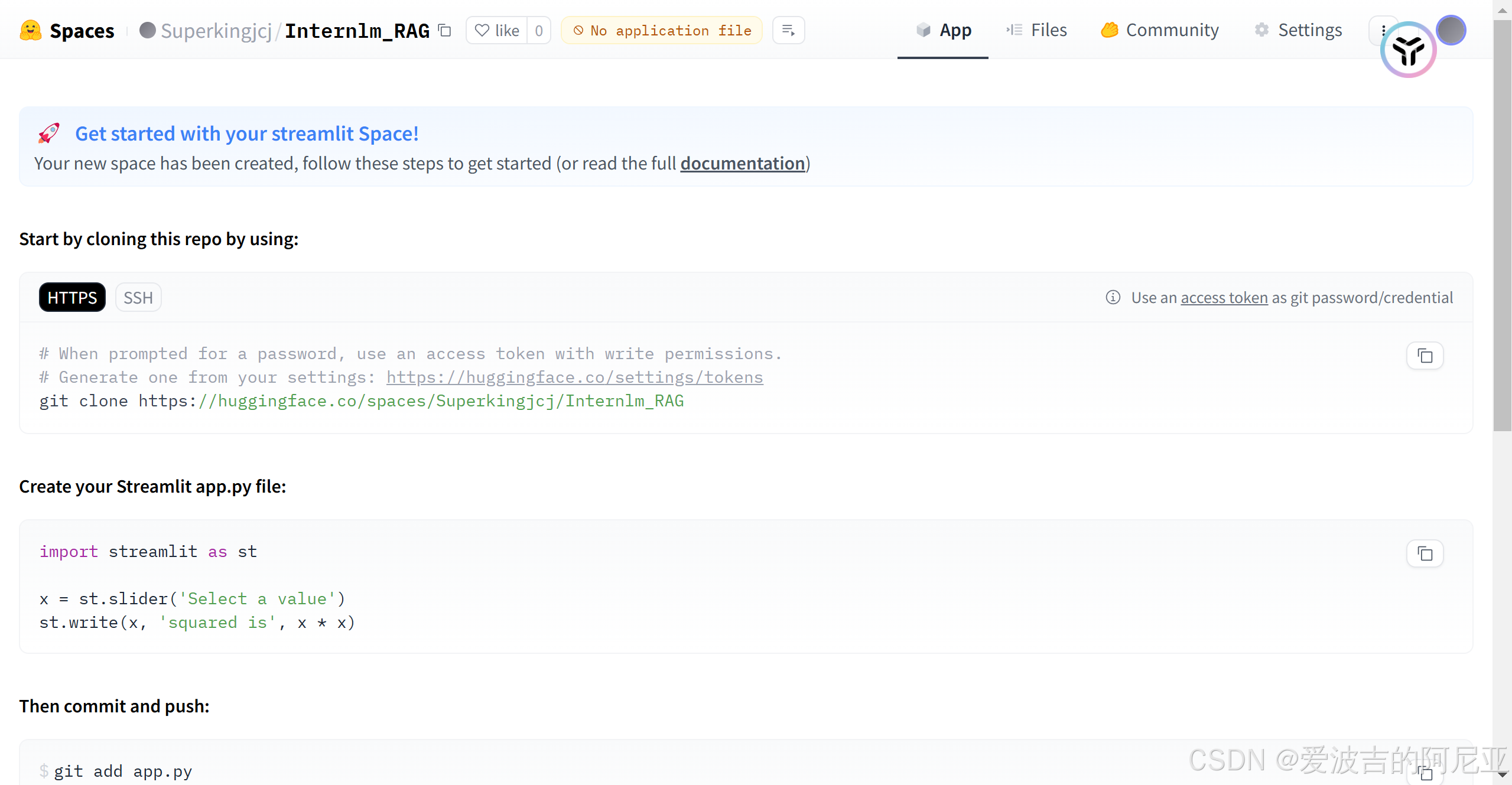
Task: Click the vertical page scrollbar thumb
Action: (1502, 224)
